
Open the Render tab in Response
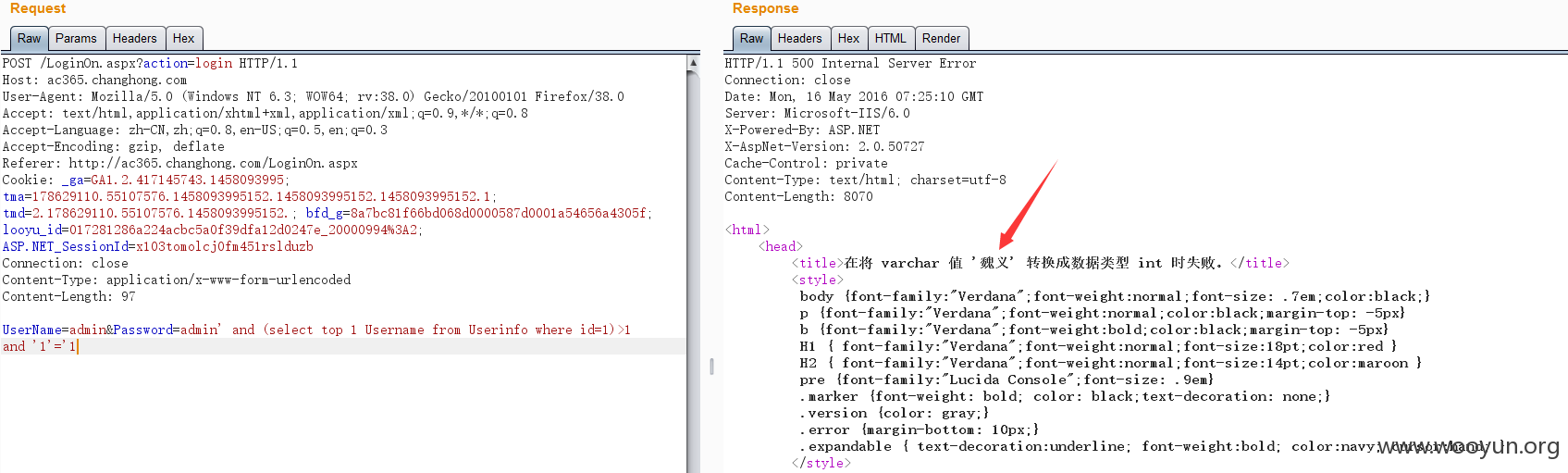[x=942, y=38]
